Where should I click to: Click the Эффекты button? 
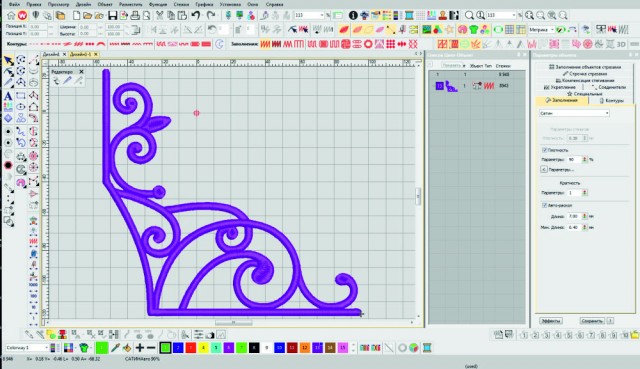click(x=551, y=321)
